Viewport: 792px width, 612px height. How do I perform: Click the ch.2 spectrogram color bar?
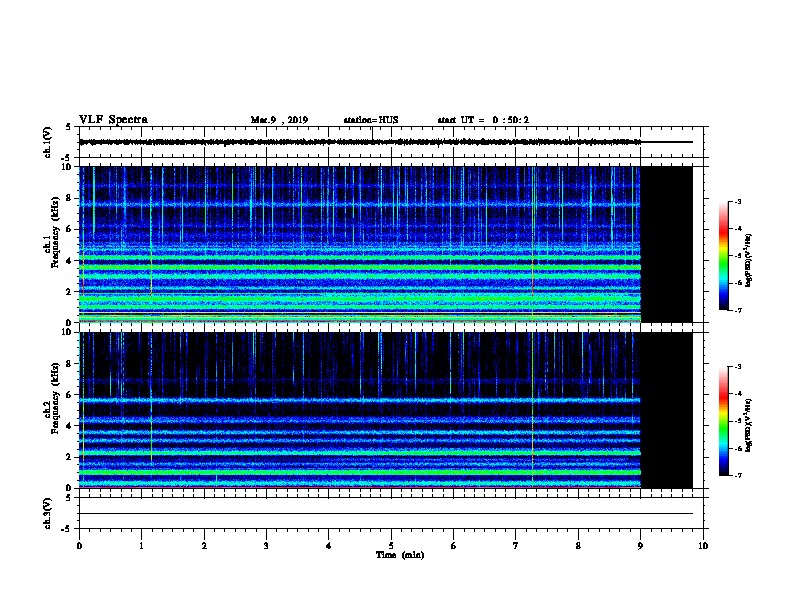click(x=723, y=421)
